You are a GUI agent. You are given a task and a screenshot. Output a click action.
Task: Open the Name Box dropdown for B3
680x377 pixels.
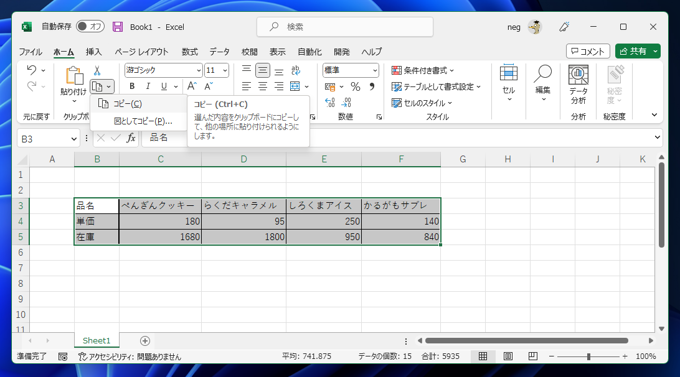pyautogui.click(x=74, y=139)
